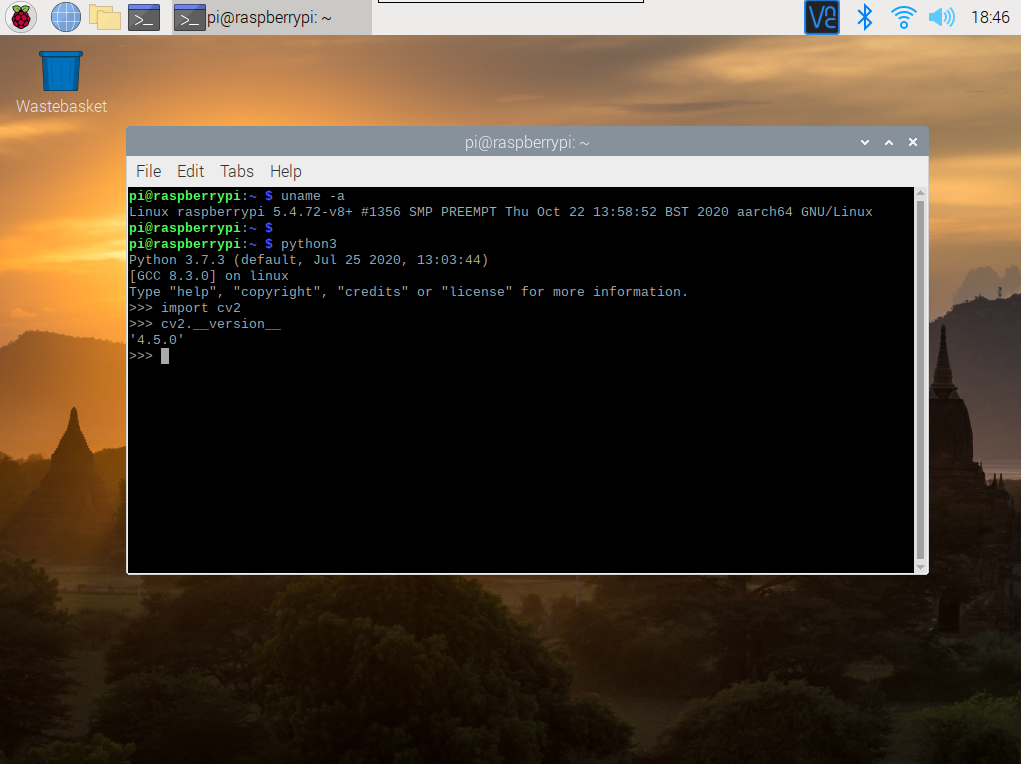Close the terminal window
This screenshot has height=764, width=1021.
click(x=912, y=143)
